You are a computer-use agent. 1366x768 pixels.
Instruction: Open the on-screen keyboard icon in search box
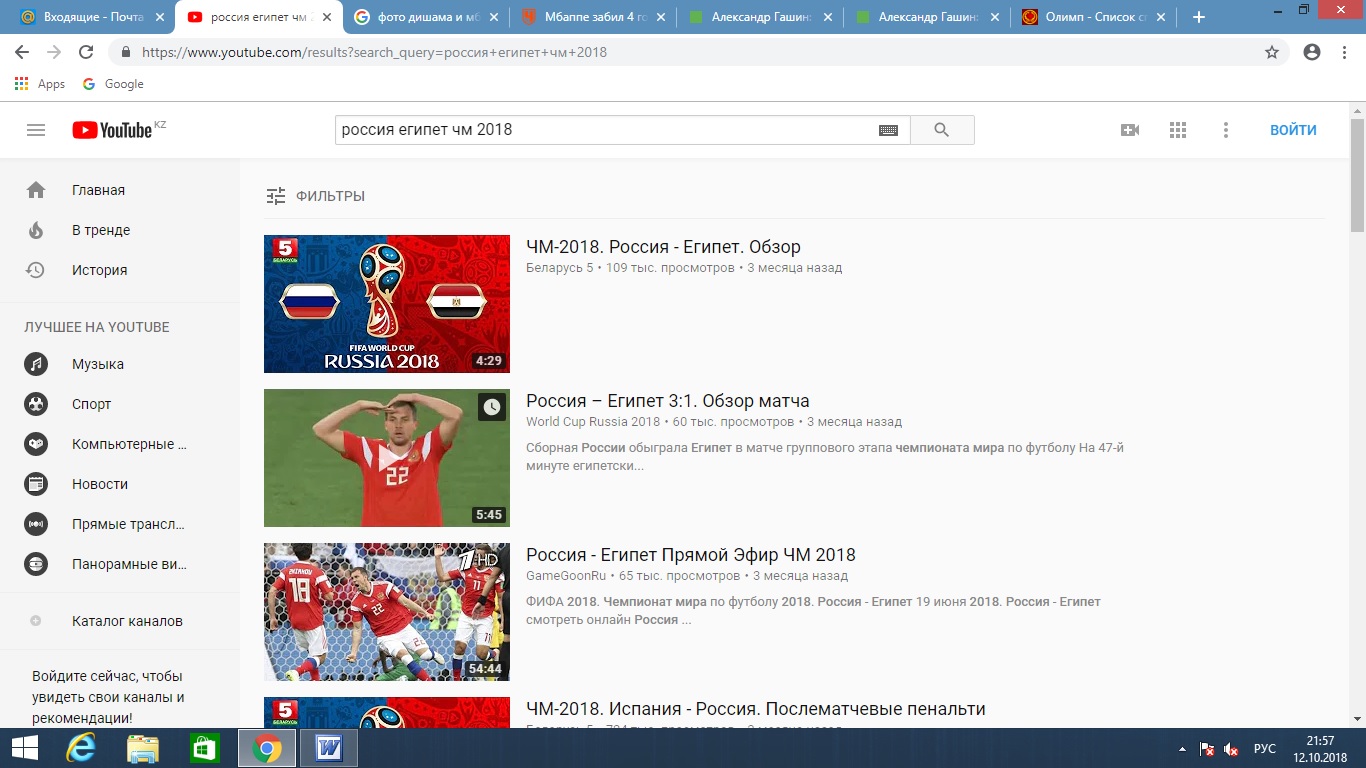[x=888, y=130]
